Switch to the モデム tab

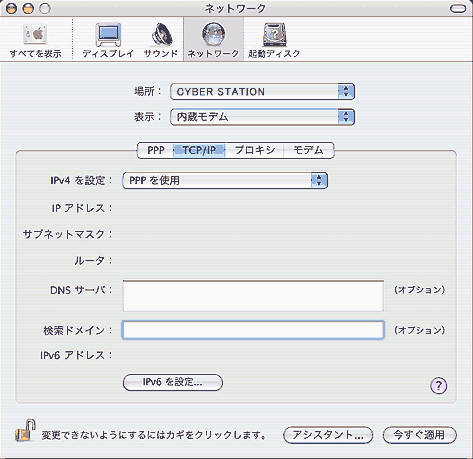(x=308, y=150)
